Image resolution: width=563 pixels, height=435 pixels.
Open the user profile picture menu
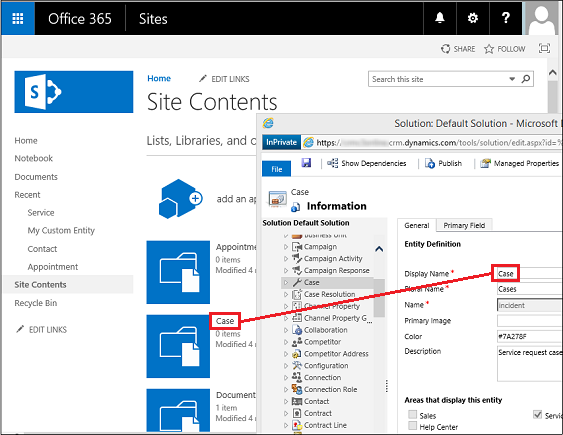click(542, 18)
